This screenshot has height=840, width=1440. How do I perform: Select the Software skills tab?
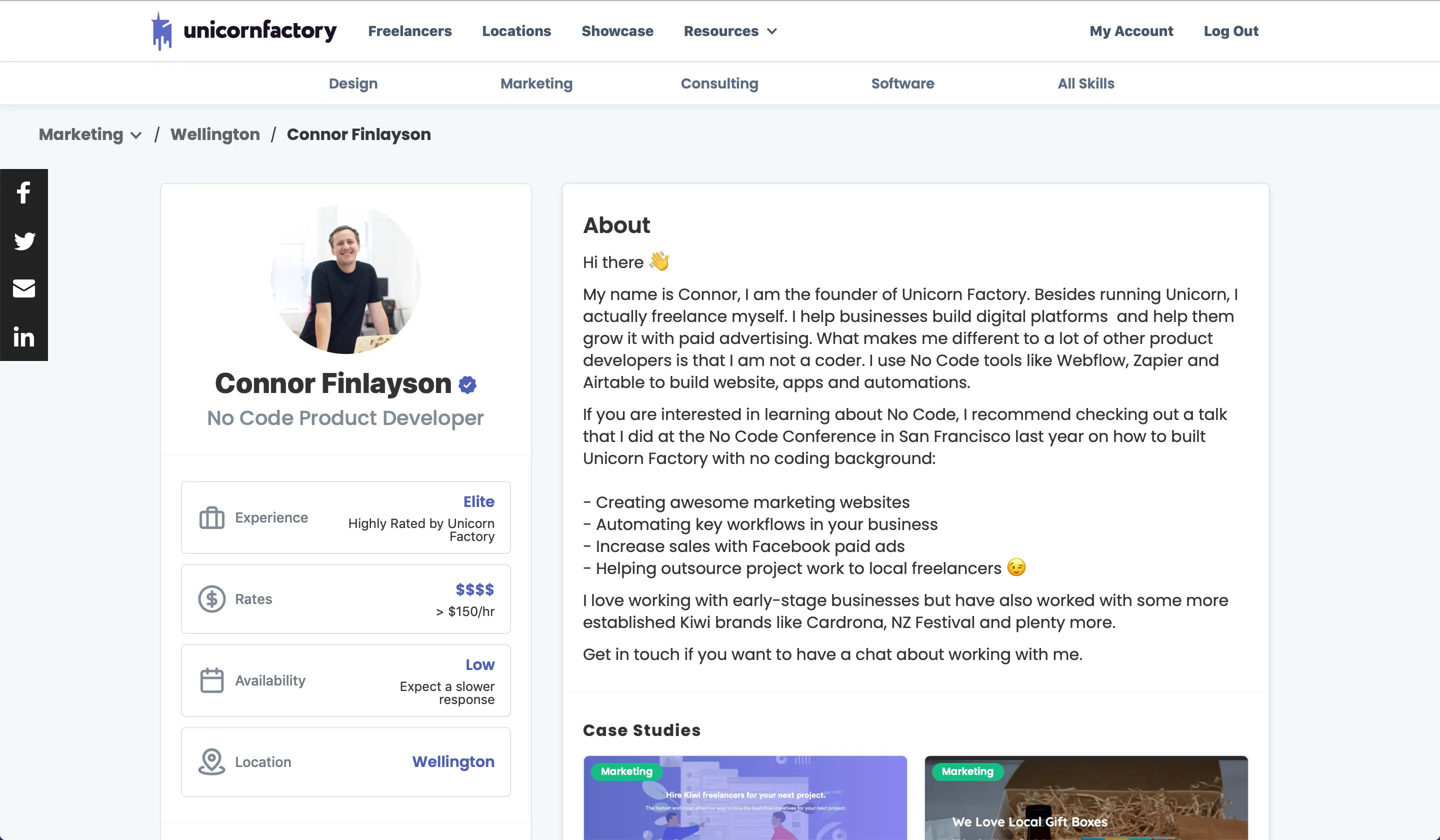point(902,83)
